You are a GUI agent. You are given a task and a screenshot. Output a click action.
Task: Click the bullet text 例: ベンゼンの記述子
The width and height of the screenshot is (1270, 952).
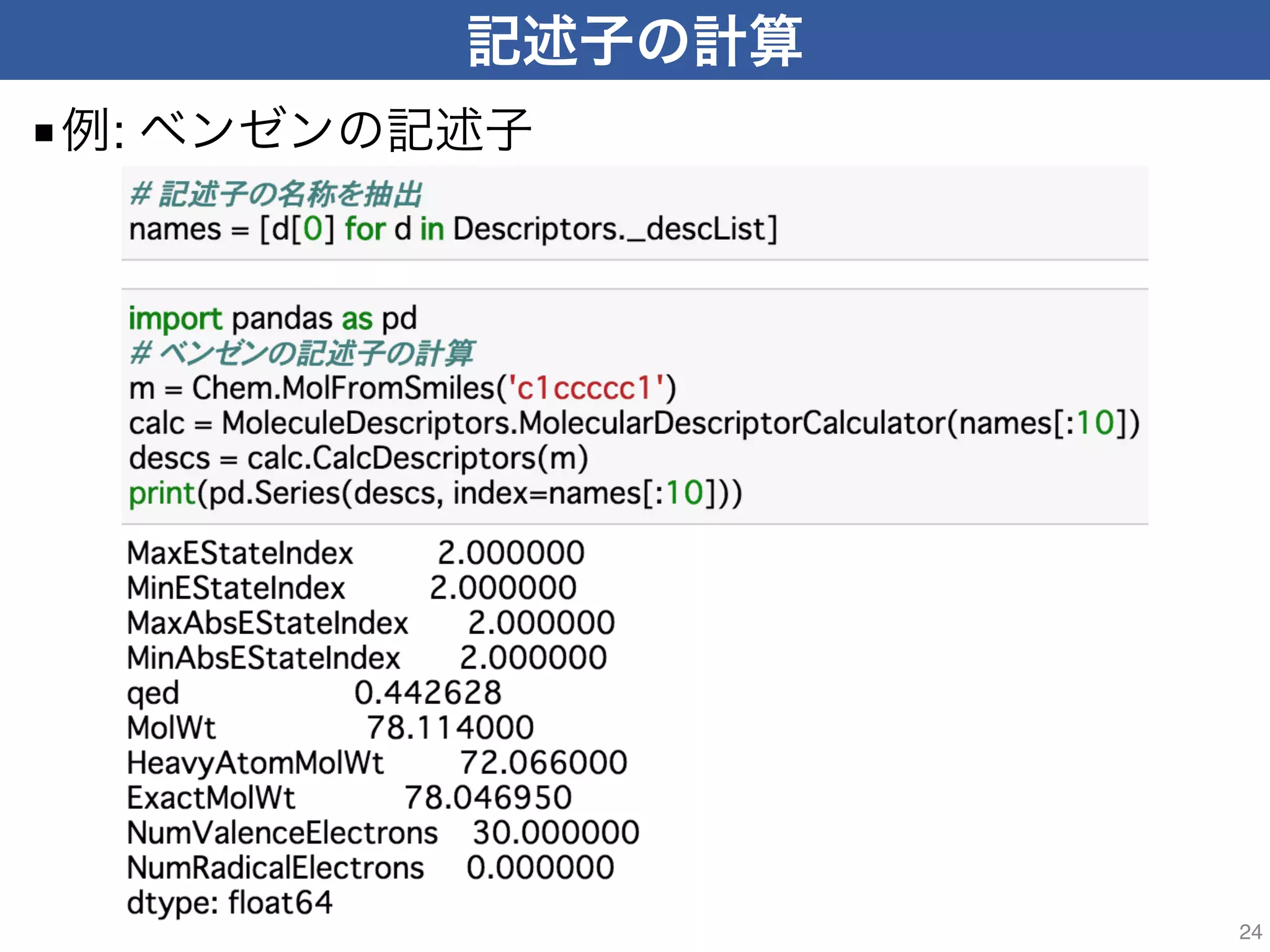pyautogui.click(x=296, y=130)
